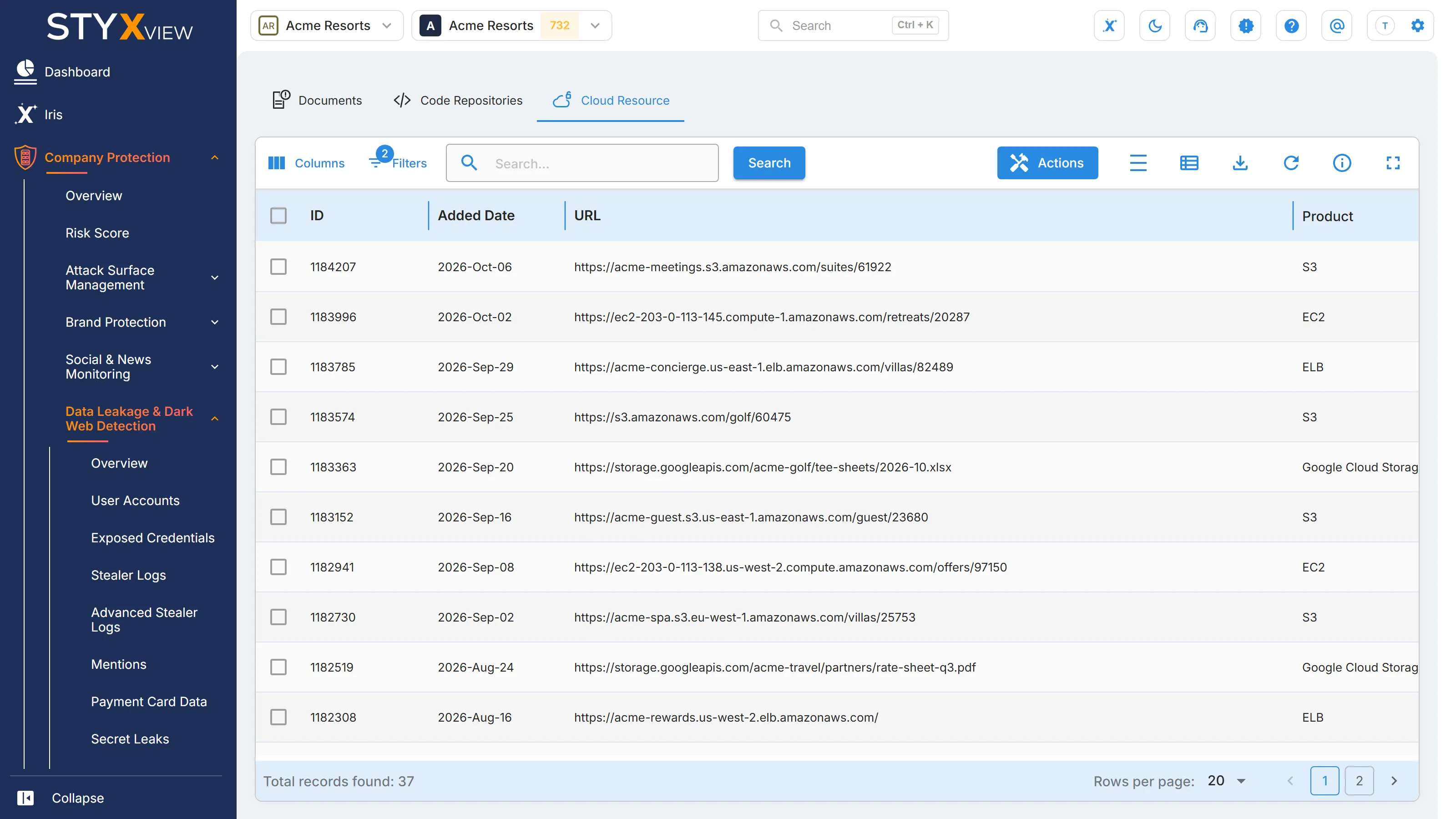Screen dimensions: 1456x819
Task: Check the row 1182941 checkbox
Action: pos(278,567)
